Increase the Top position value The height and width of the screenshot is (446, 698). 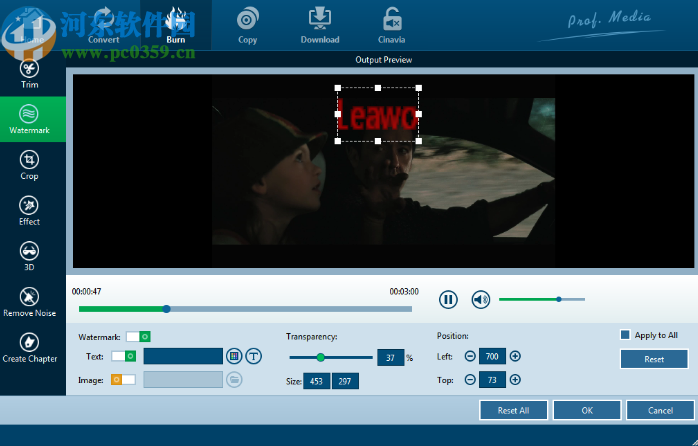coord(515,380)
